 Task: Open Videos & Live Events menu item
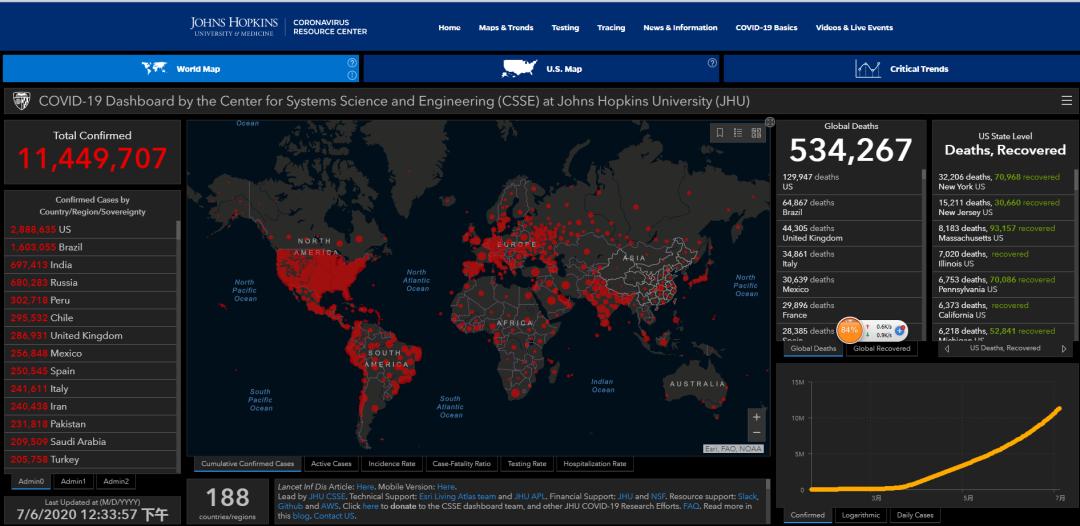[854, 28]
